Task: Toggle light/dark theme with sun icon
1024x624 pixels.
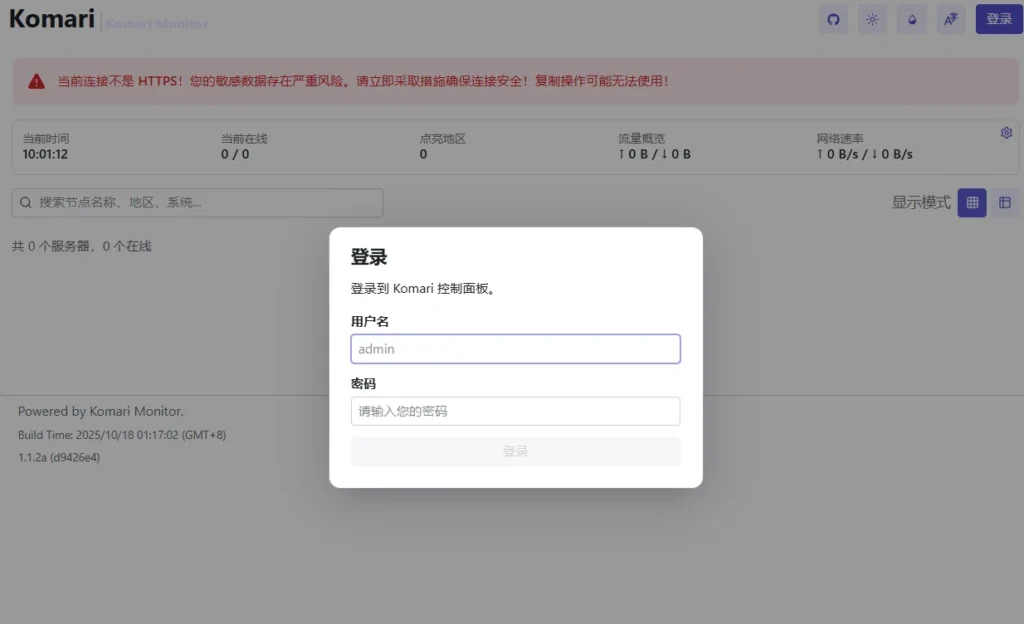Action: click(873, 19)
